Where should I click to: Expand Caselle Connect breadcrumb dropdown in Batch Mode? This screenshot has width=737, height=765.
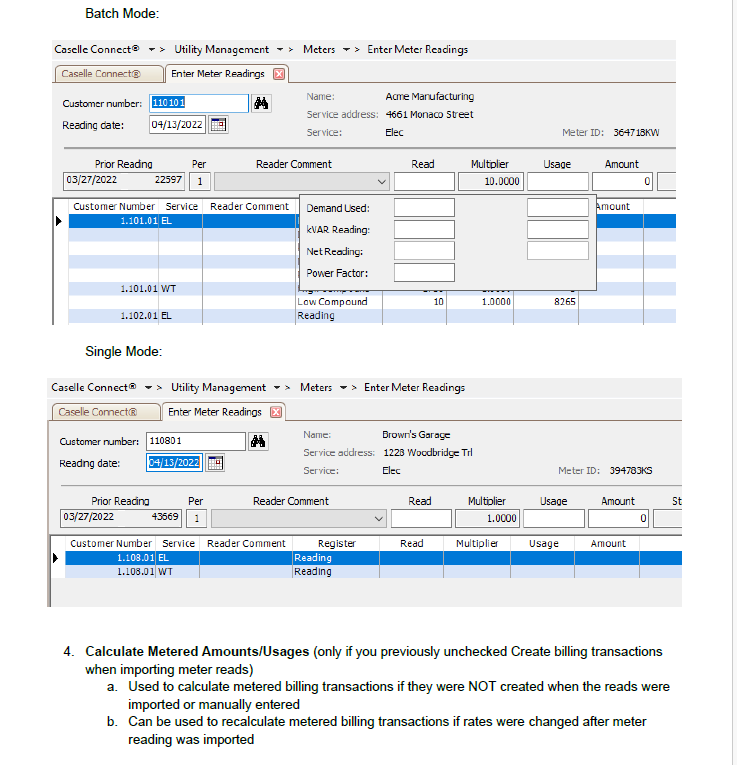click(x=152, y=50)
